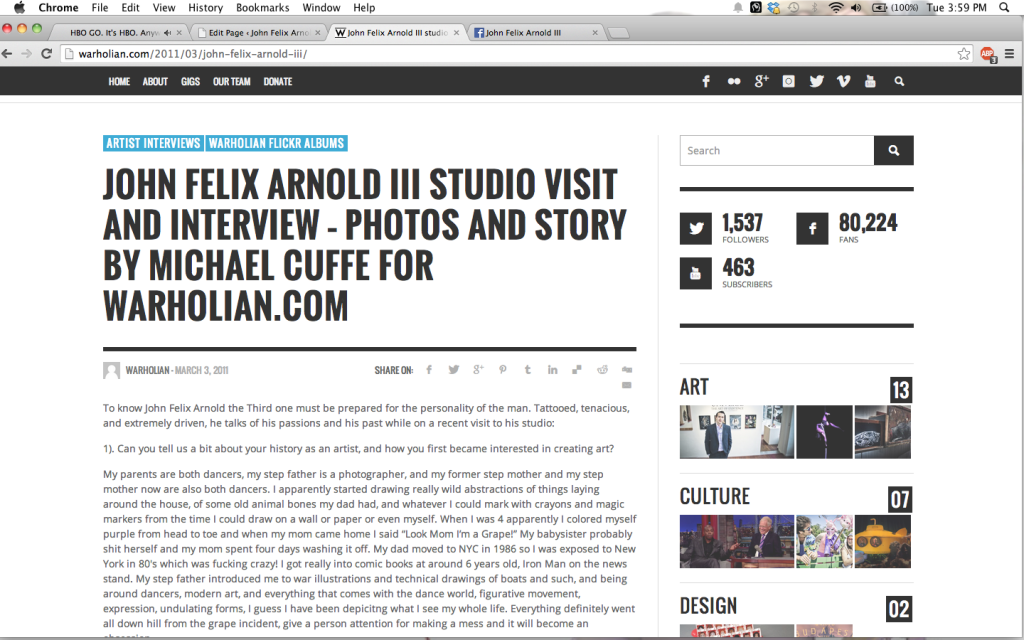
Task: Reload the page with the refresh button
Action: 46,54
